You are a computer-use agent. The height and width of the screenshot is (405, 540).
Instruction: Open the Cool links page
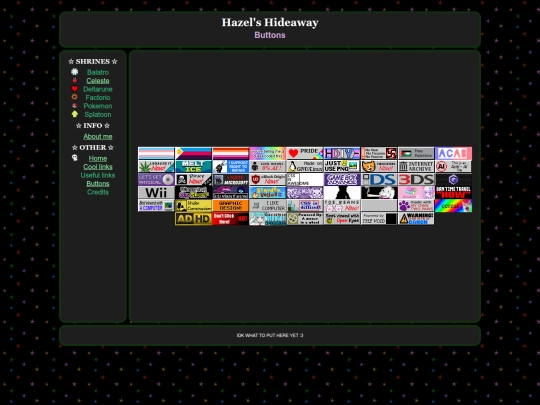98,167
